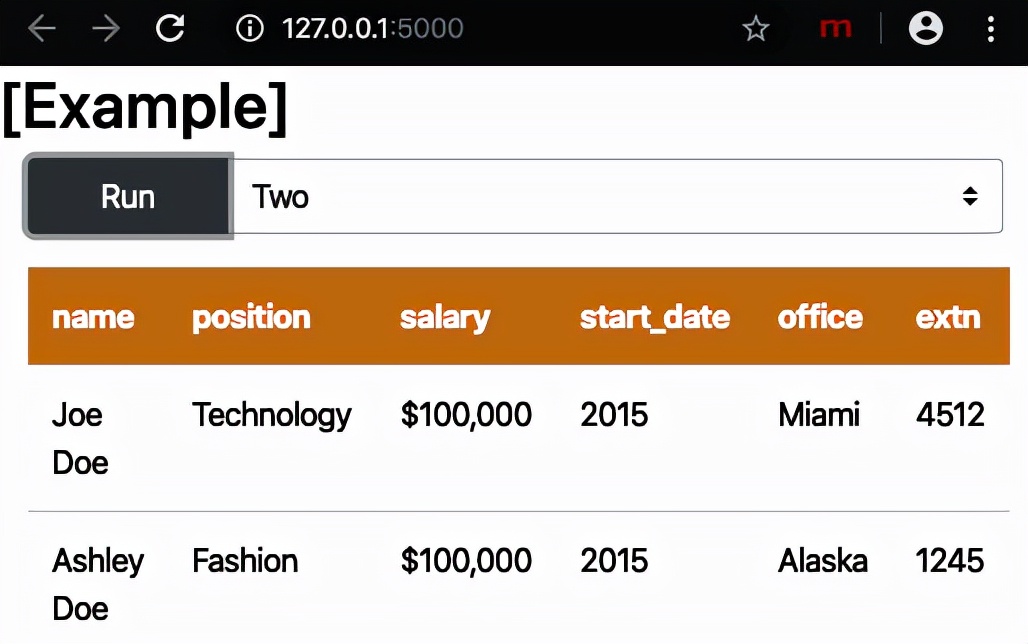Click the address bar URL 127.0.0.1:5000
1028x644 pixels.
[x=373, y=29]
